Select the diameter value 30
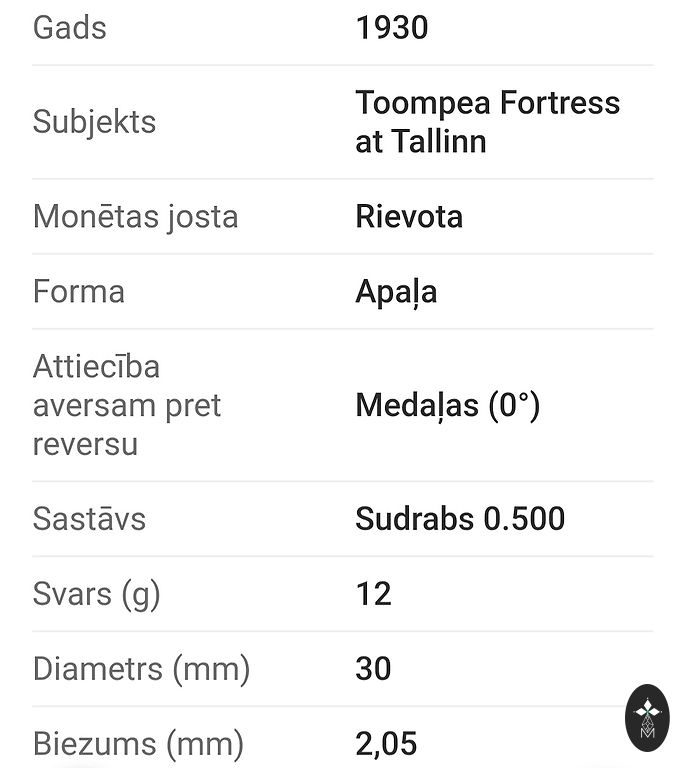 373,669
